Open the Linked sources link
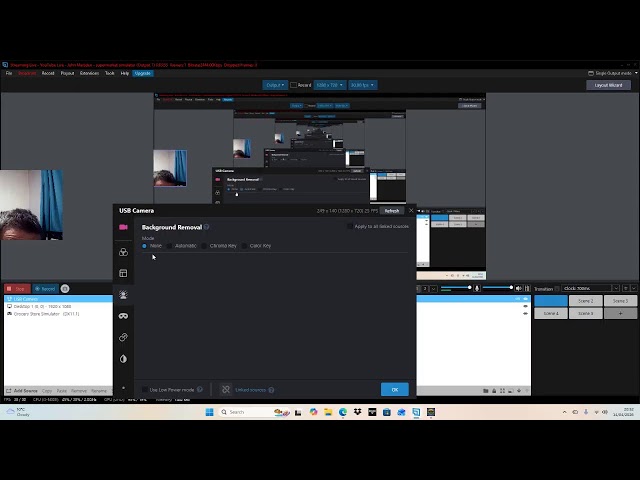This screenshot has width=640, height=480. click(251, 390)
